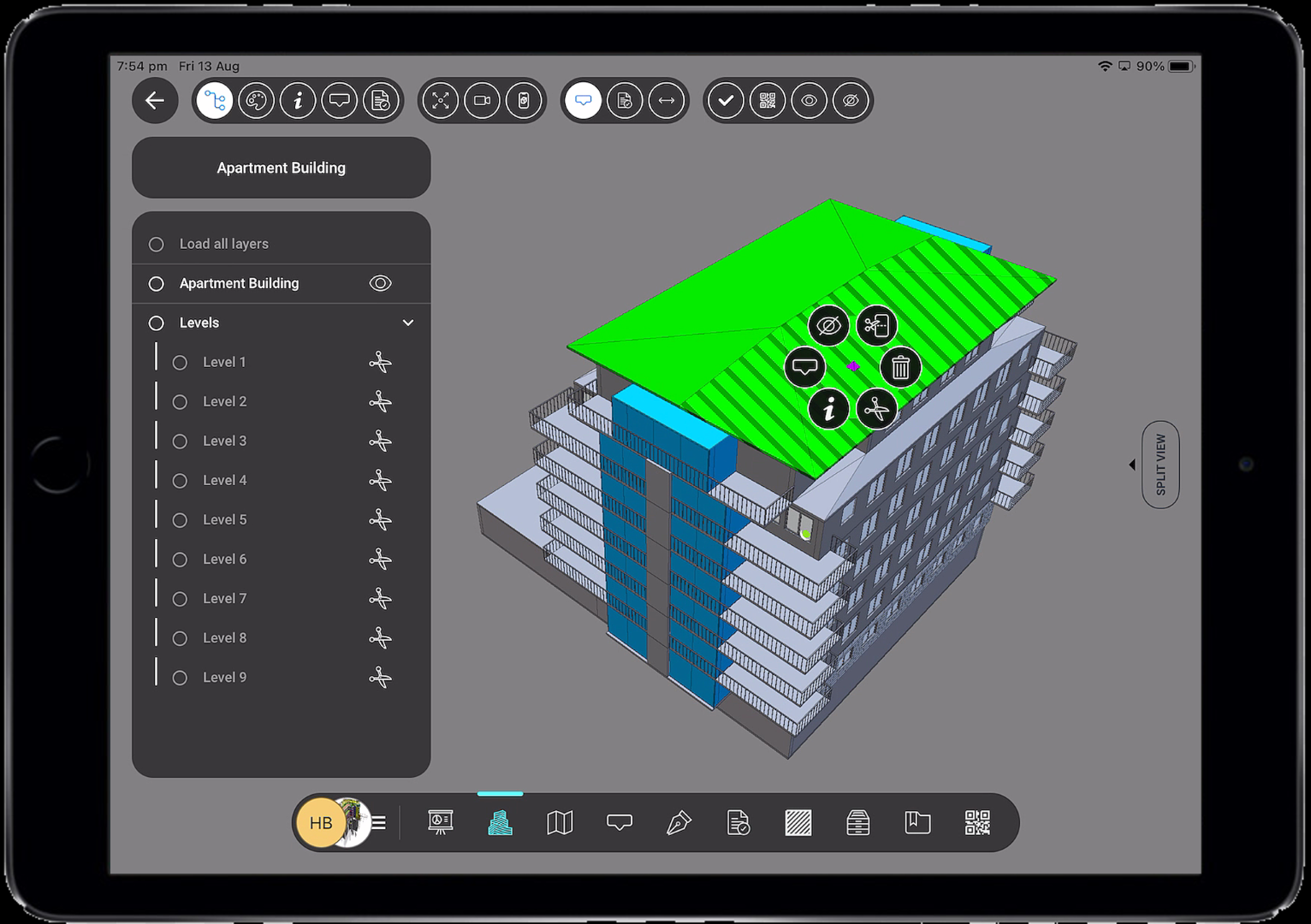Click the Level 5 section cut scissors
Image resolution: width=1311 pixels, height=924 pixels.
(x=380, y=520)
